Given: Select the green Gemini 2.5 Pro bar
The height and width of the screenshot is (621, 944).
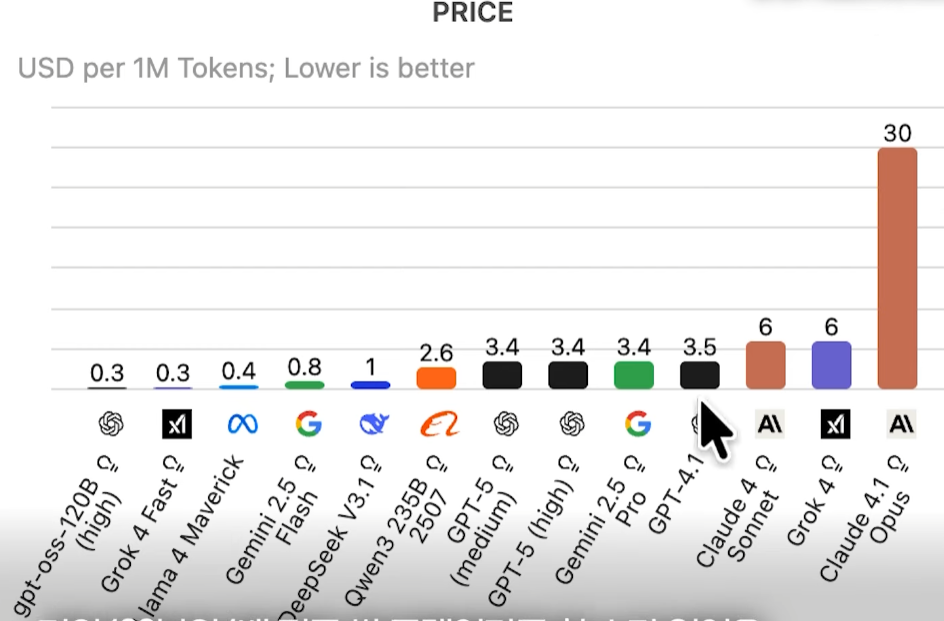Looking at the screenshot, I should pyautogui.click(x=634, y=376).
